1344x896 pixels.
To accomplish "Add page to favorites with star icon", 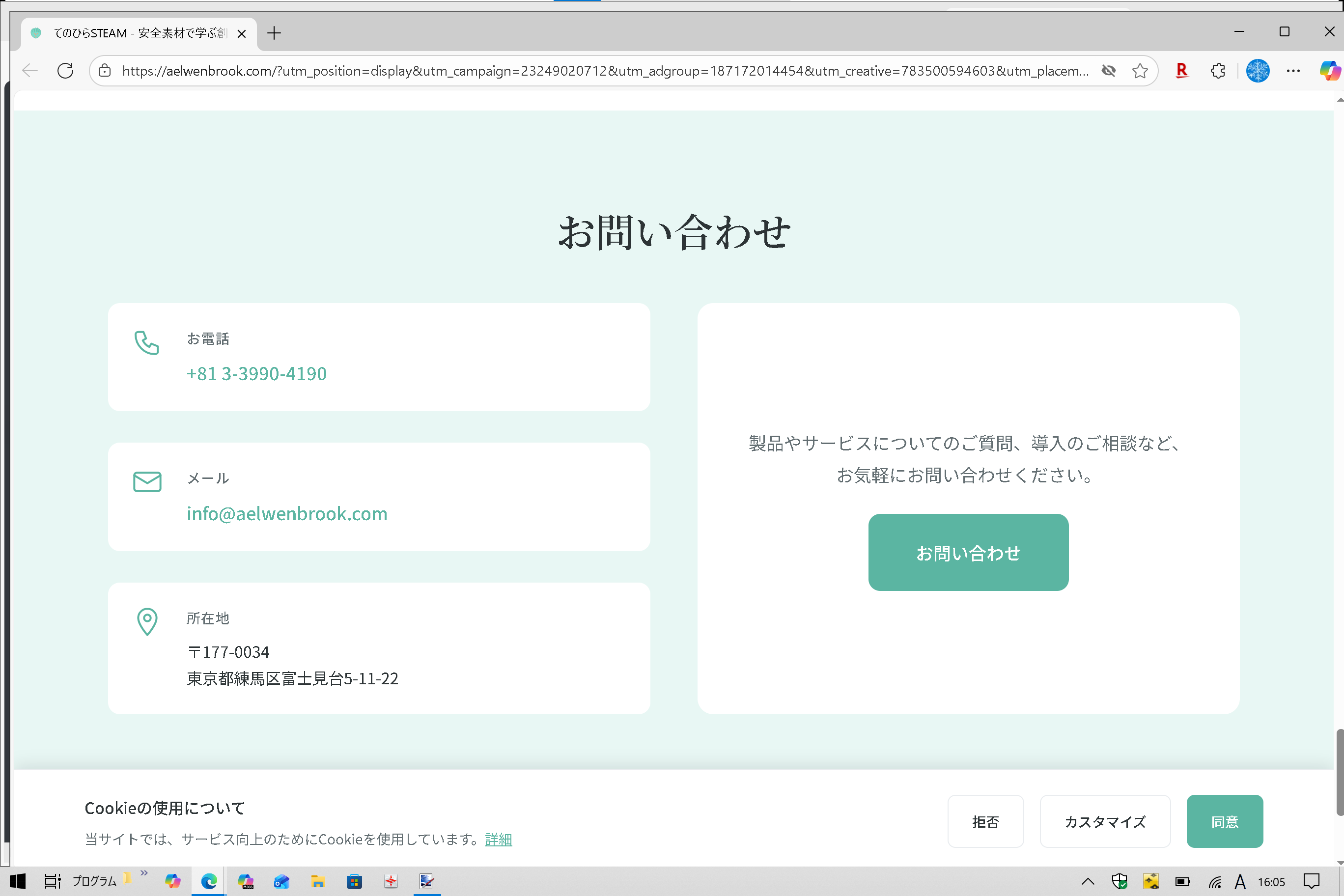I will 1140,71.
